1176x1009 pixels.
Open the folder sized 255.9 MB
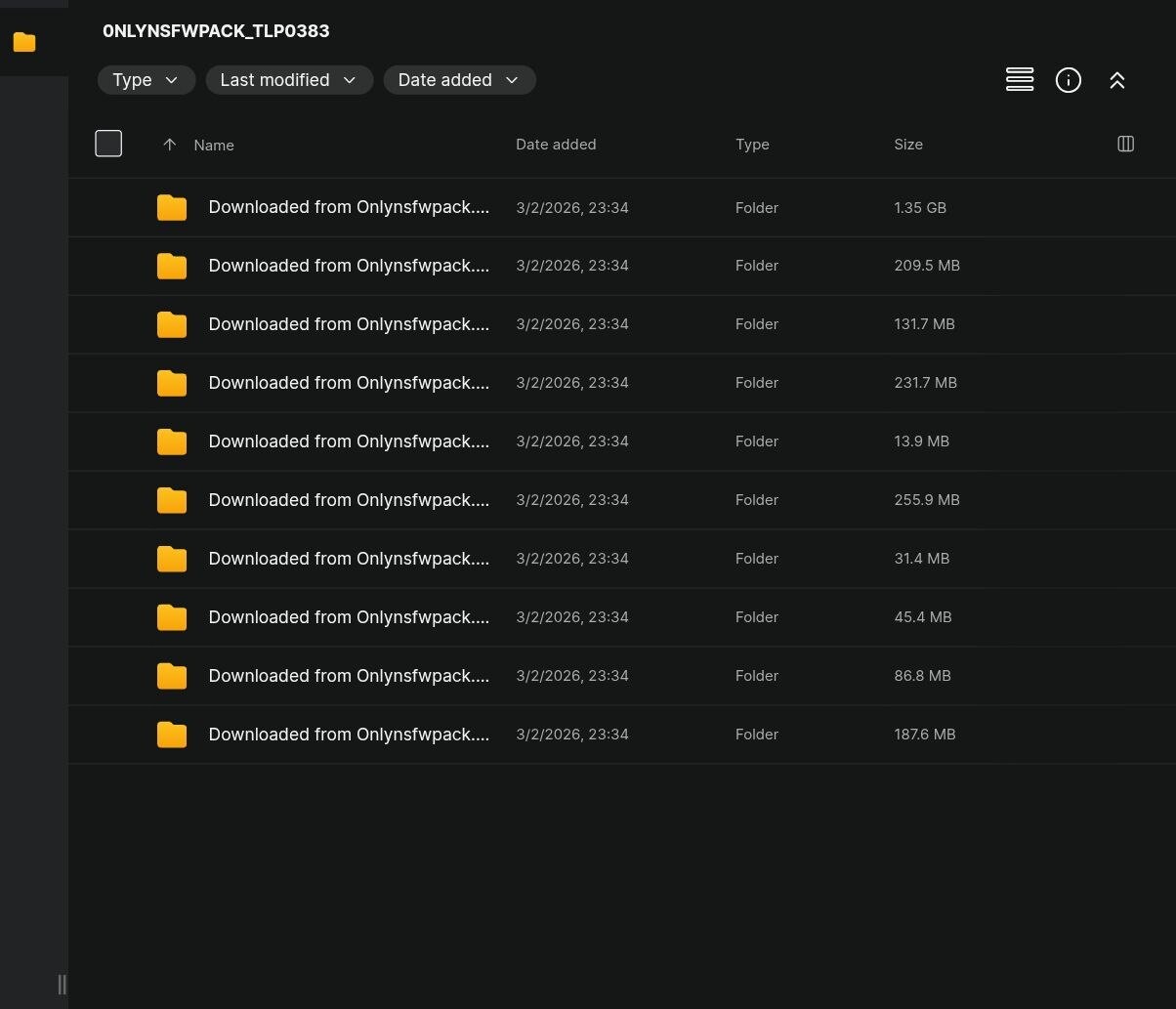[348, 500]
